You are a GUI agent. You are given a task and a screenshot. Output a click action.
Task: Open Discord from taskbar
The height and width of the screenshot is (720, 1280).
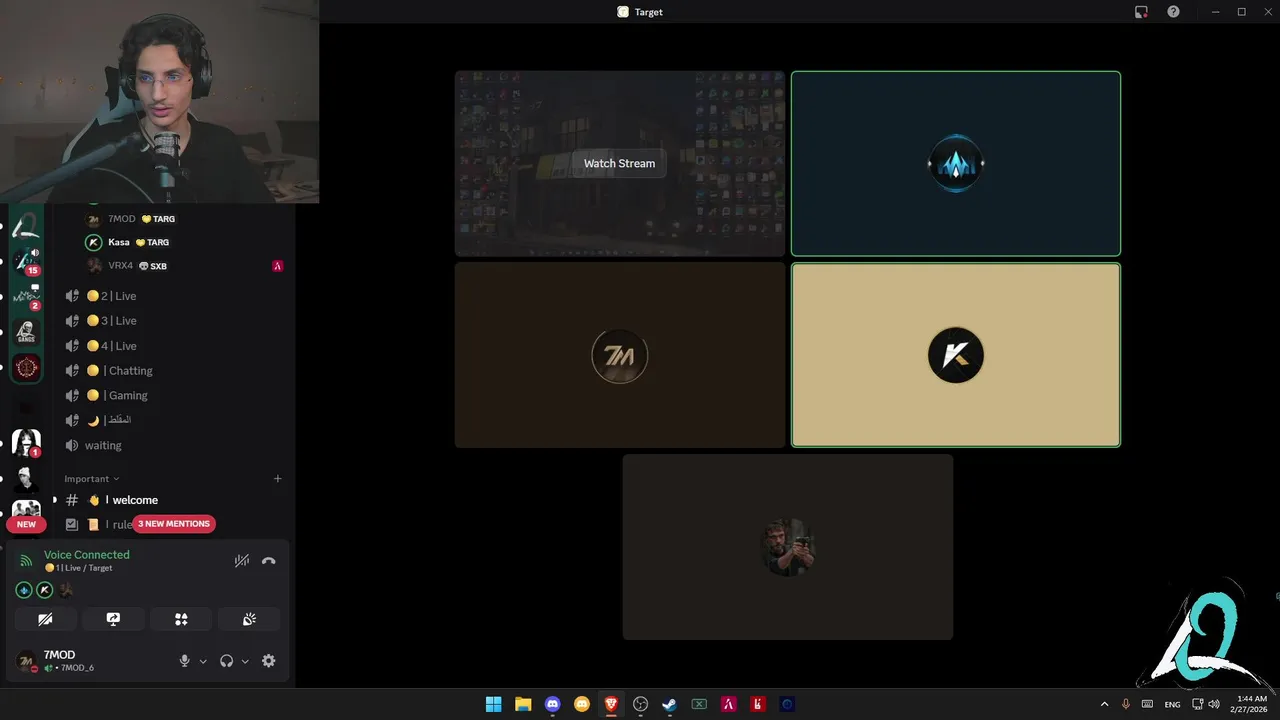pyautogui.click(x=552, y=704)
